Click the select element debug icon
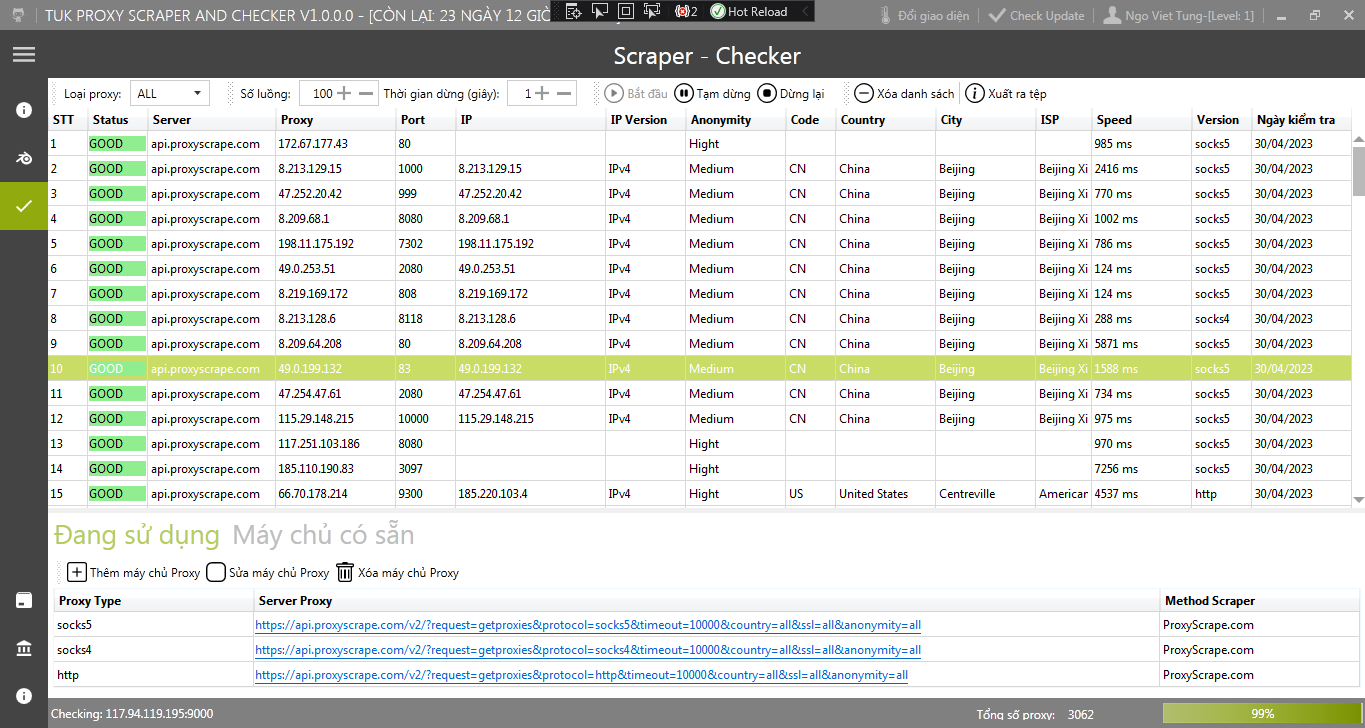Viewport: 1365px width, 728px height. coord(600,11)
